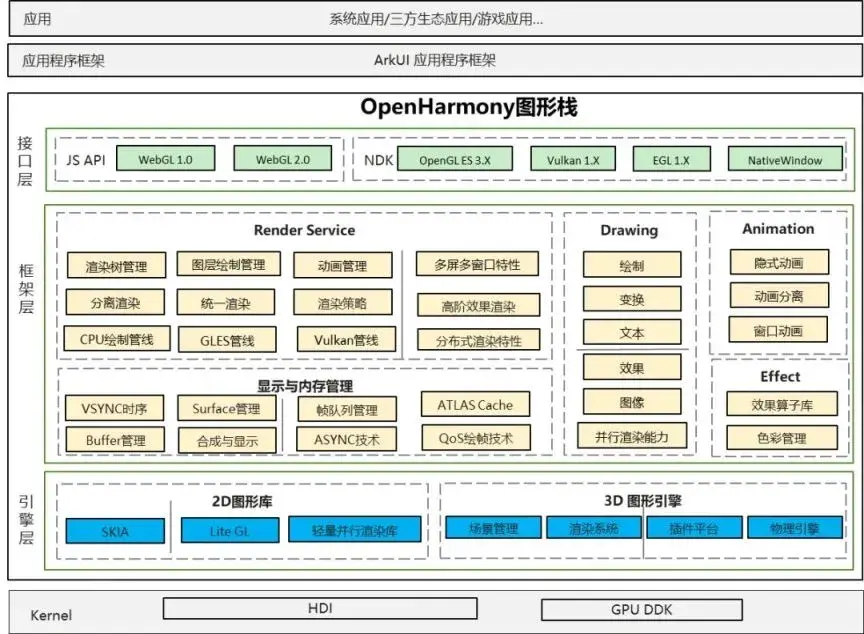Select the 显示与内存管理 heading
This screenshot has width=864, height=634.
305,386
